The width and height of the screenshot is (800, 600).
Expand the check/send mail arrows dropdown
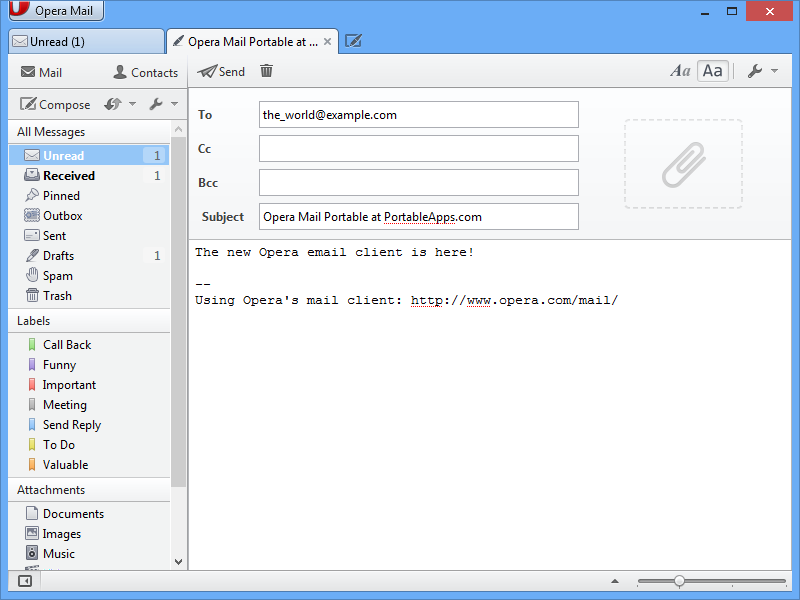(x=119, y=104)
